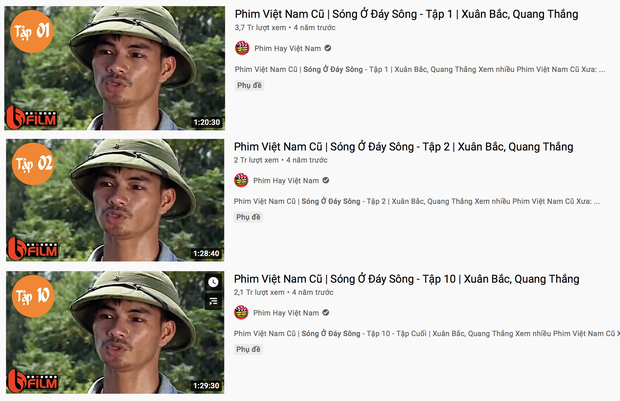The image size is (620, 401).
Task: Open Phim Hay Việt Nam avatar for Tập 10
Action: point(241,312)
